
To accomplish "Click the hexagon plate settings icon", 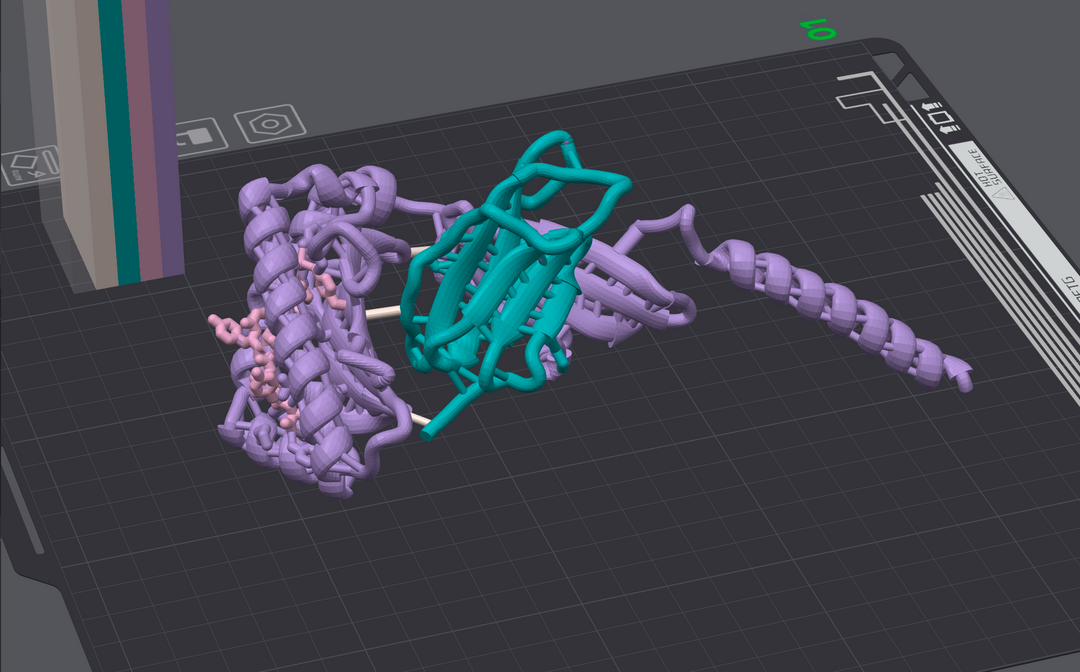I will [x=269, y=125].
